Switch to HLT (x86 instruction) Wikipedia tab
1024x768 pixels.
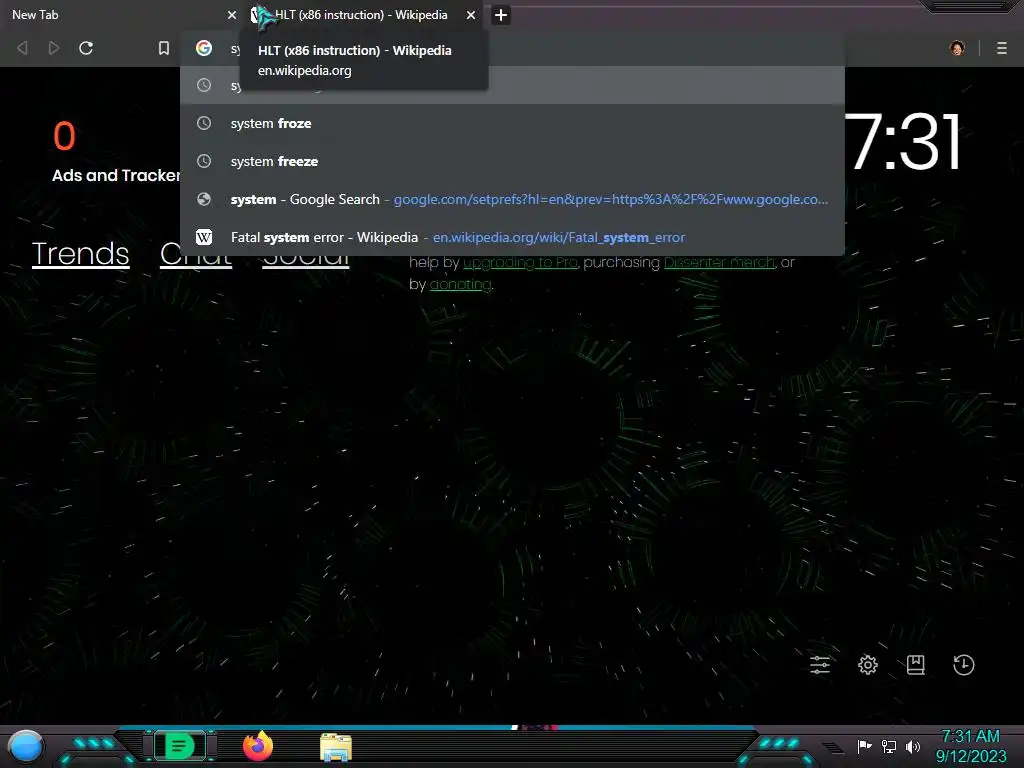[x=364, y=15]
